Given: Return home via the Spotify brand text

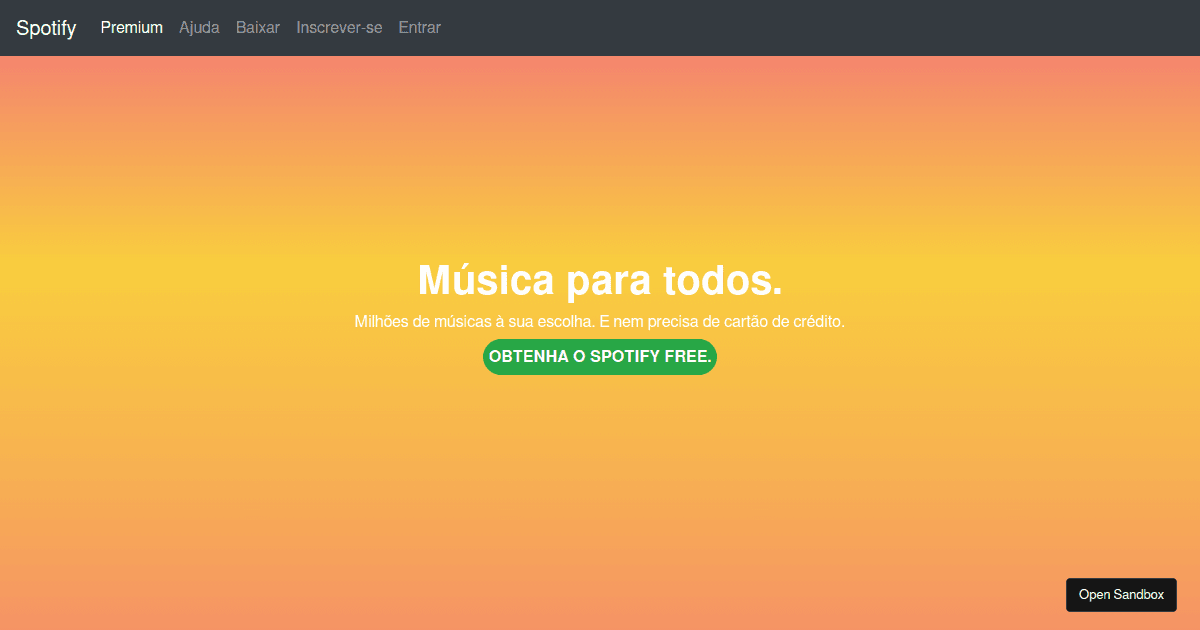Looking at the screenshot, I should pos(46,28).
